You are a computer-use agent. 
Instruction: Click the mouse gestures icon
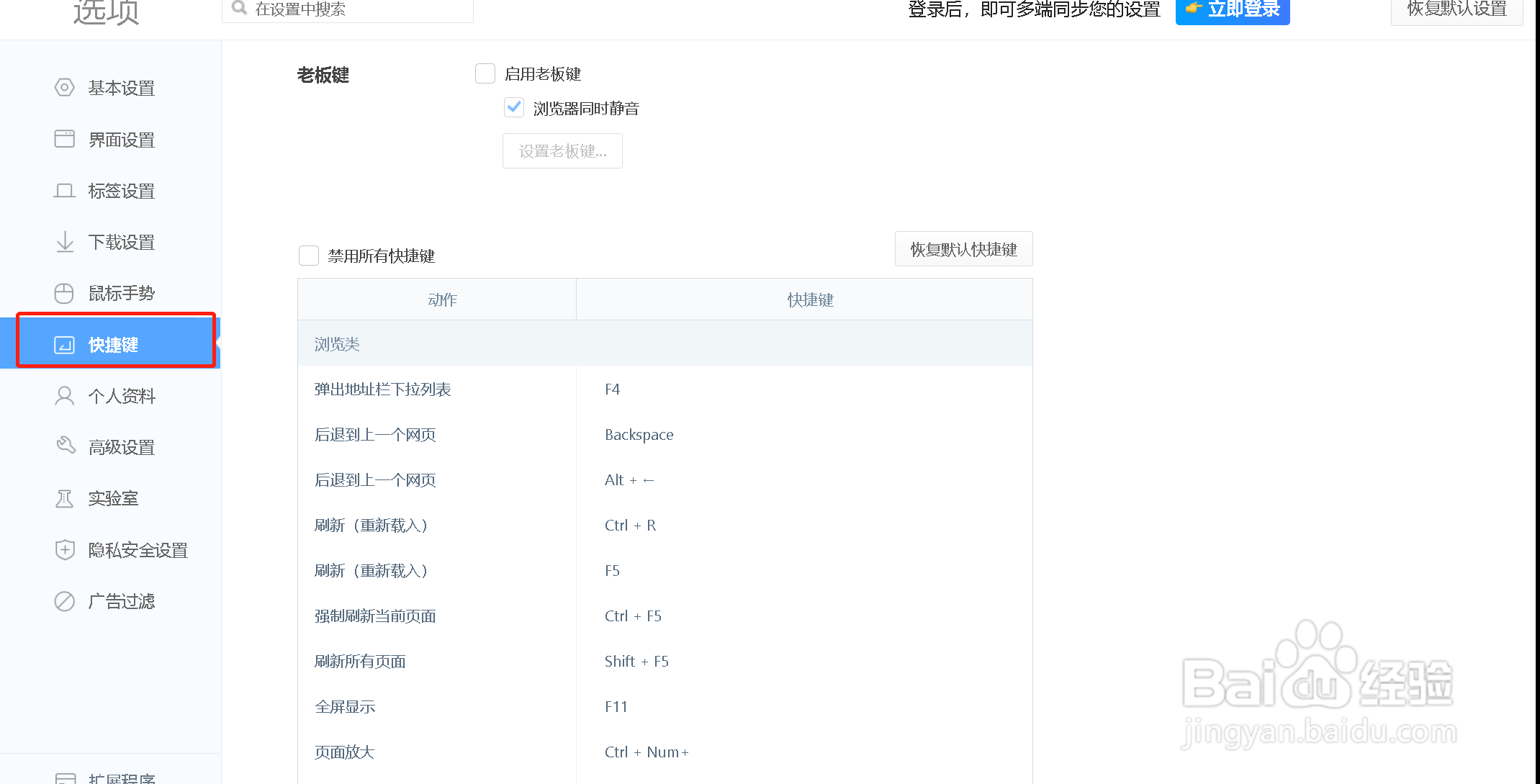click(x=65, y=293)
